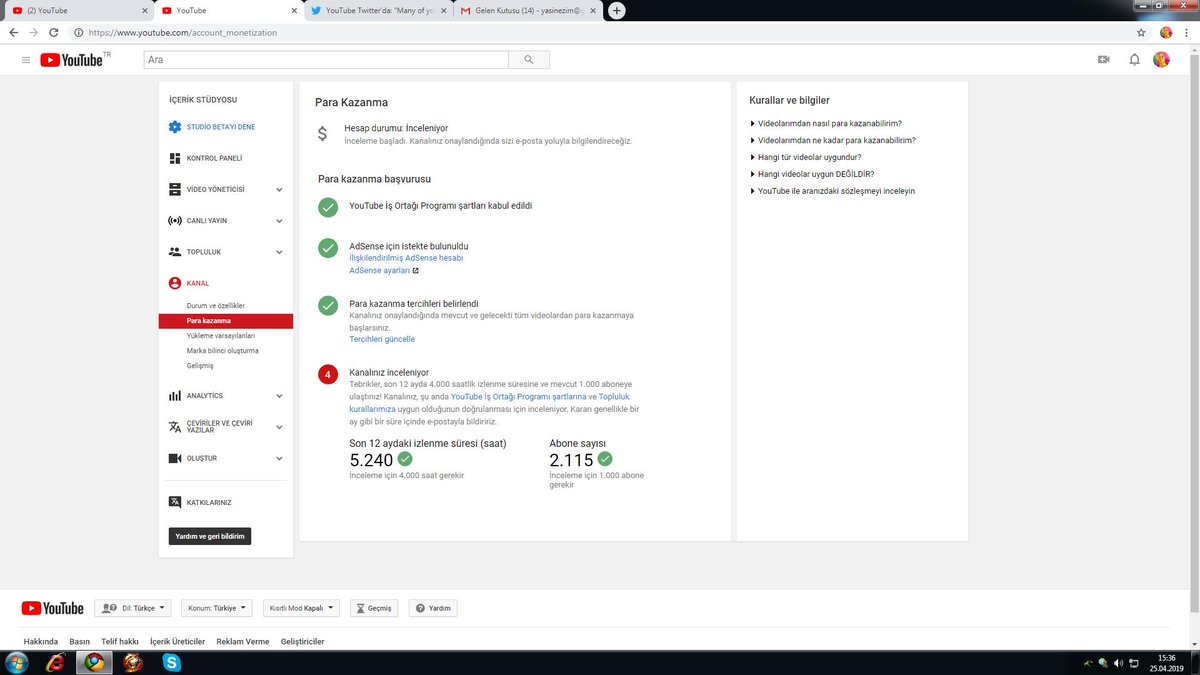
Task: Click the Video Yöneticisi icon
Action: click(x=175, y=189)
